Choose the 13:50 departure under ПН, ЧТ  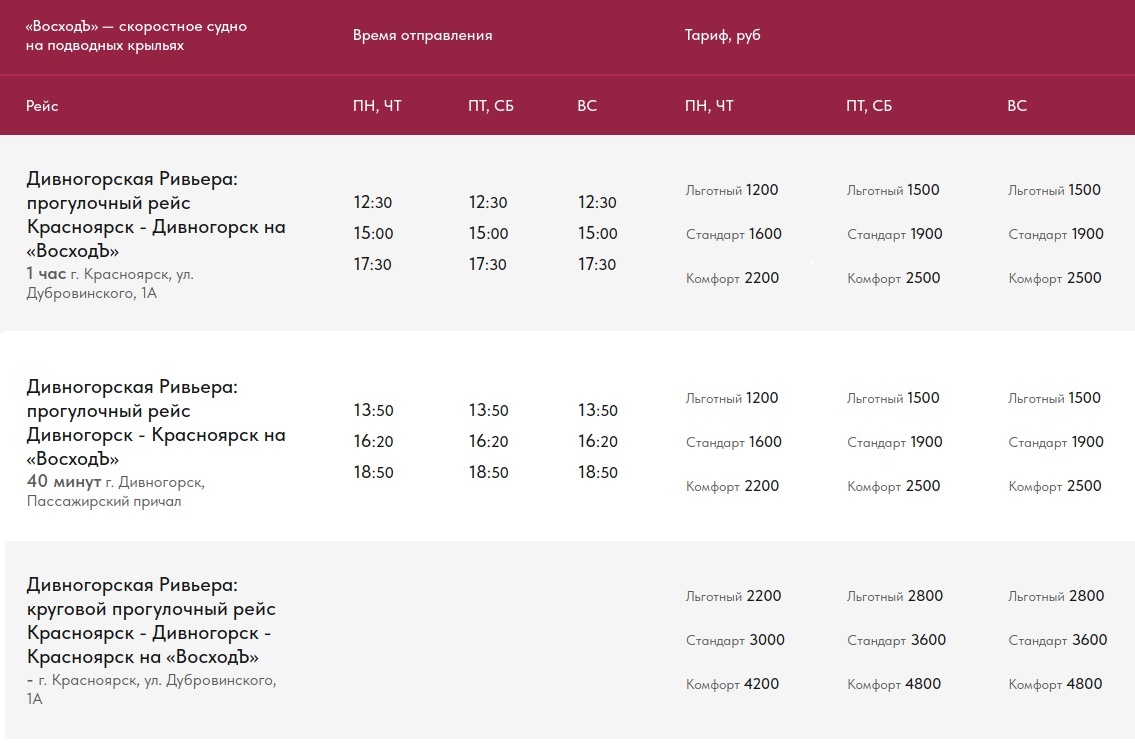(374, 410)
